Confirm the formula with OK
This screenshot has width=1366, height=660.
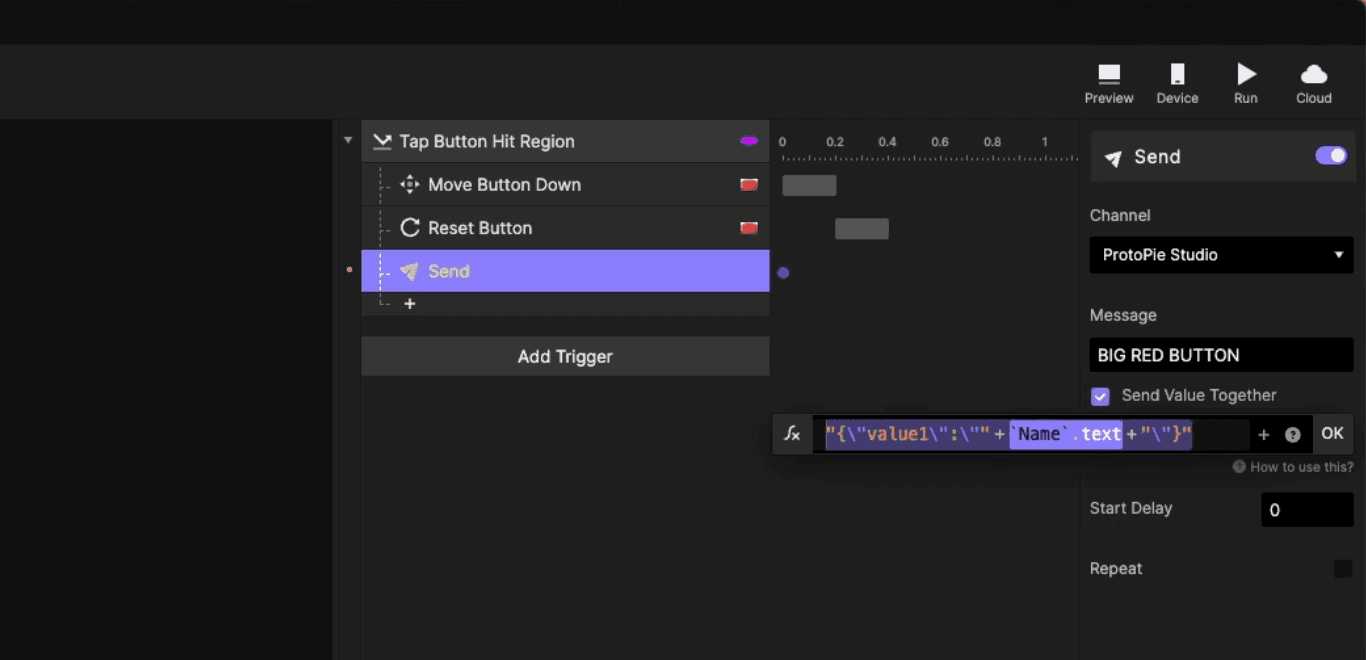pos(1332,434)
